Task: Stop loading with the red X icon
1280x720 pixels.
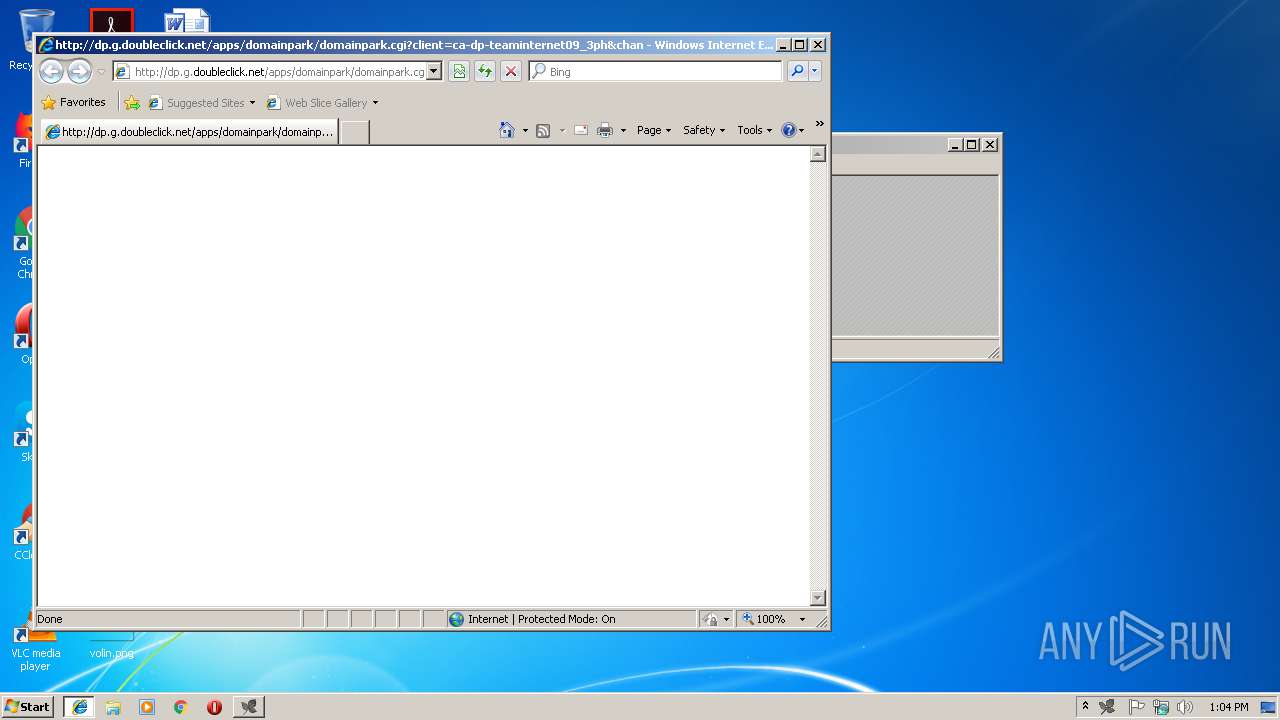Action: tap(511, 71)
